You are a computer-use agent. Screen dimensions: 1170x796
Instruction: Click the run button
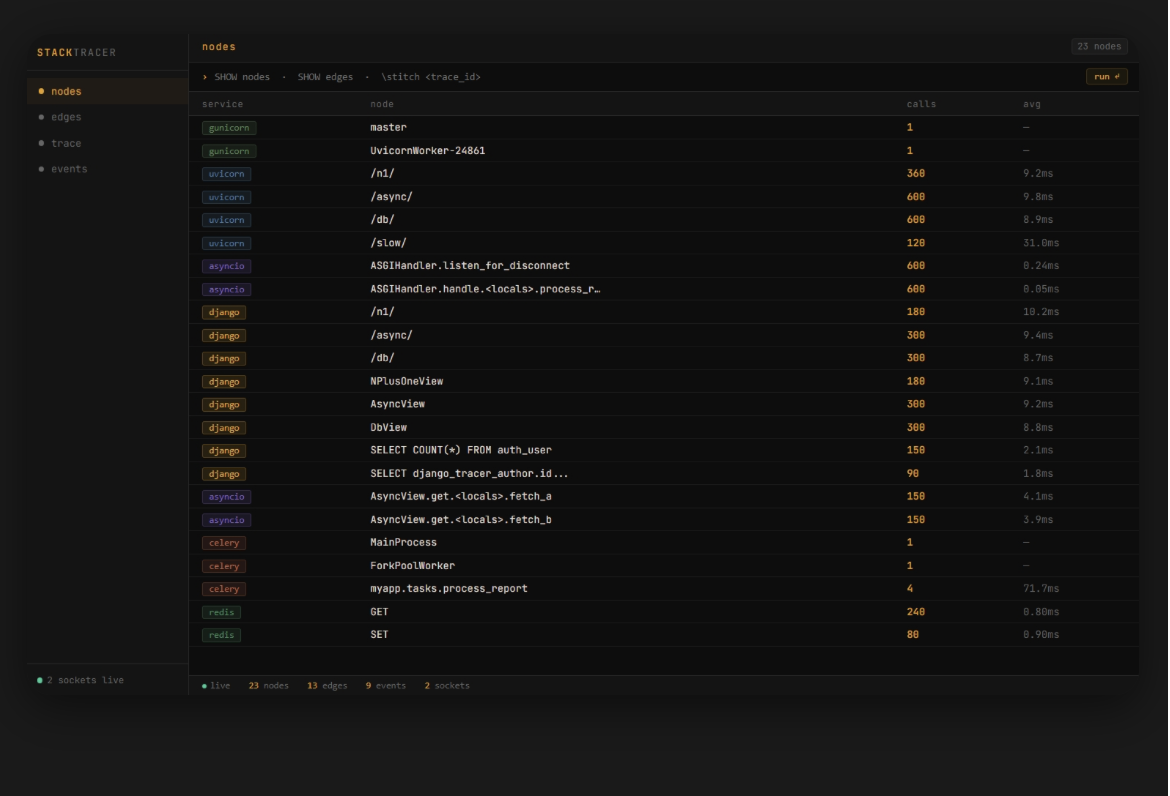[1106, 77]
